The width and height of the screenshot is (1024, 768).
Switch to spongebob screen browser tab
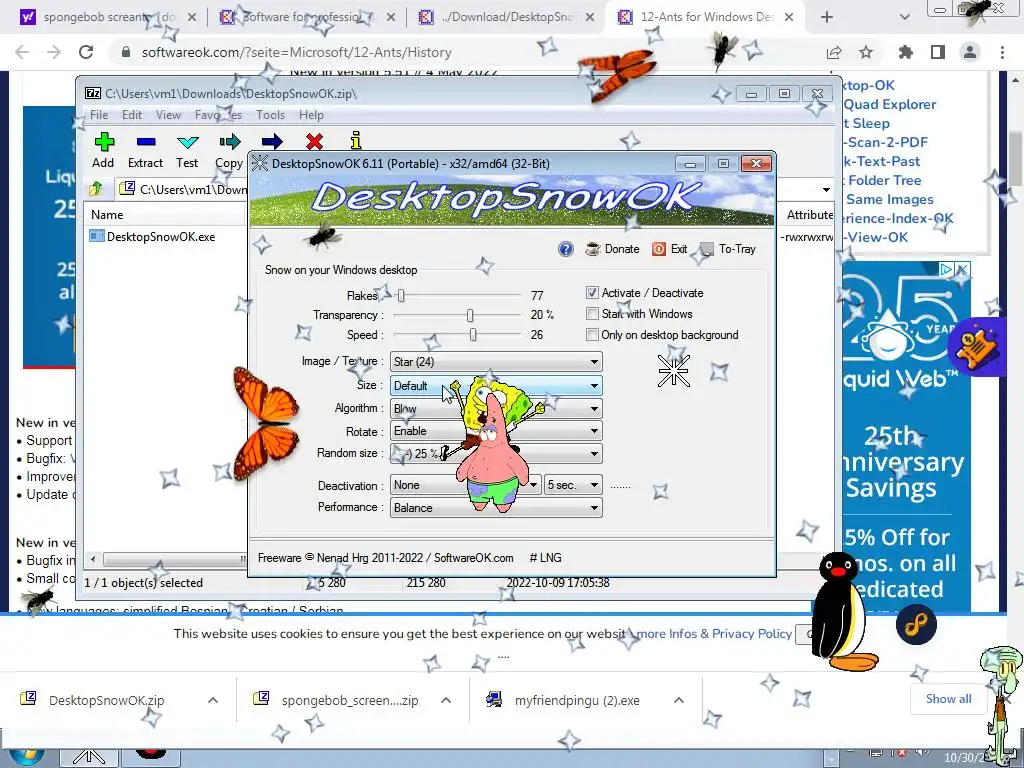(x=108, y=18)
